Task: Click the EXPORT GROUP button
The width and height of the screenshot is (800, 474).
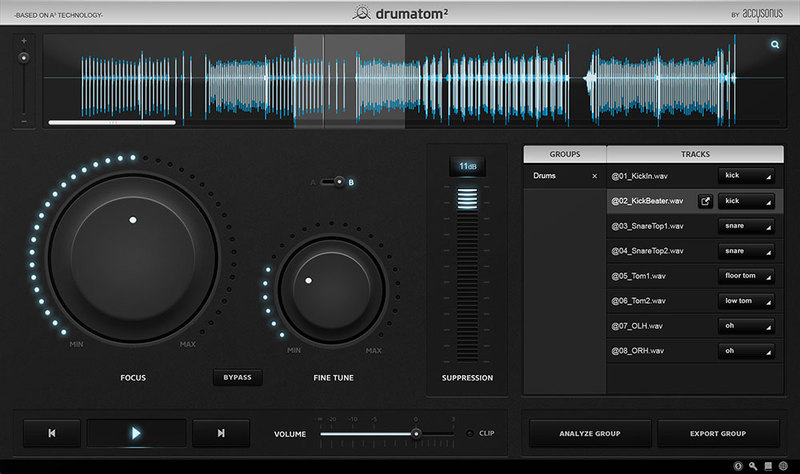Action: tap(718, 434)
